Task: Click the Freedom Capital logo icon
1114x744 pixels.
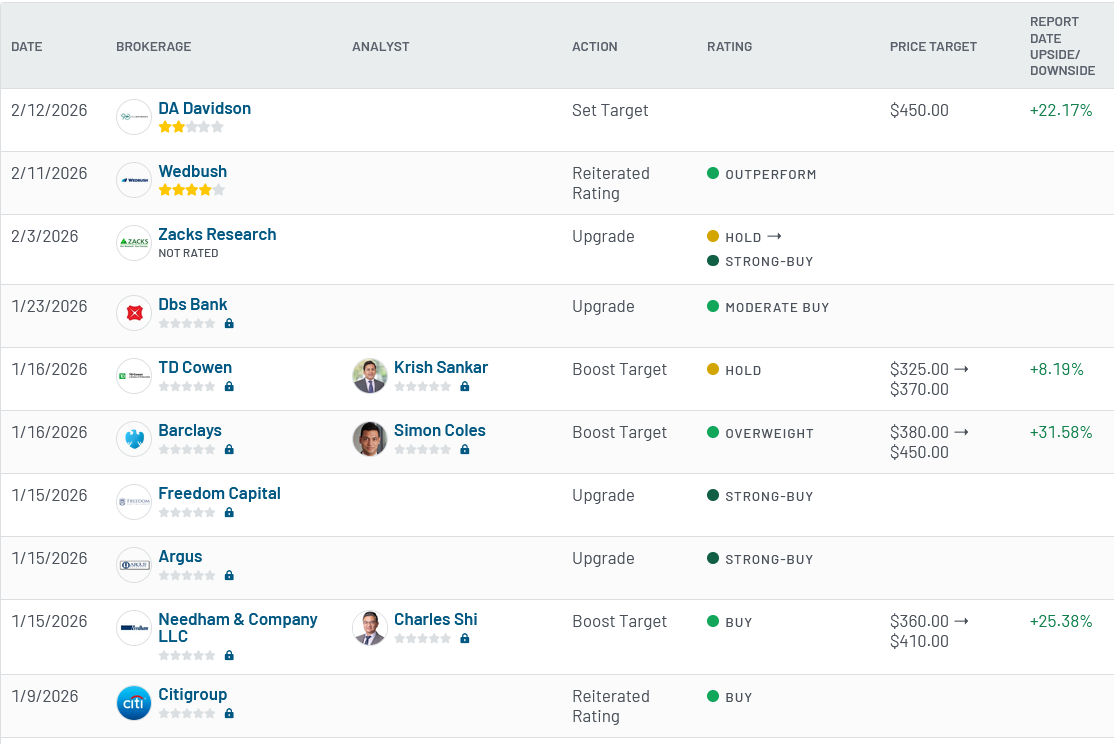Action: tap(134, 502)
